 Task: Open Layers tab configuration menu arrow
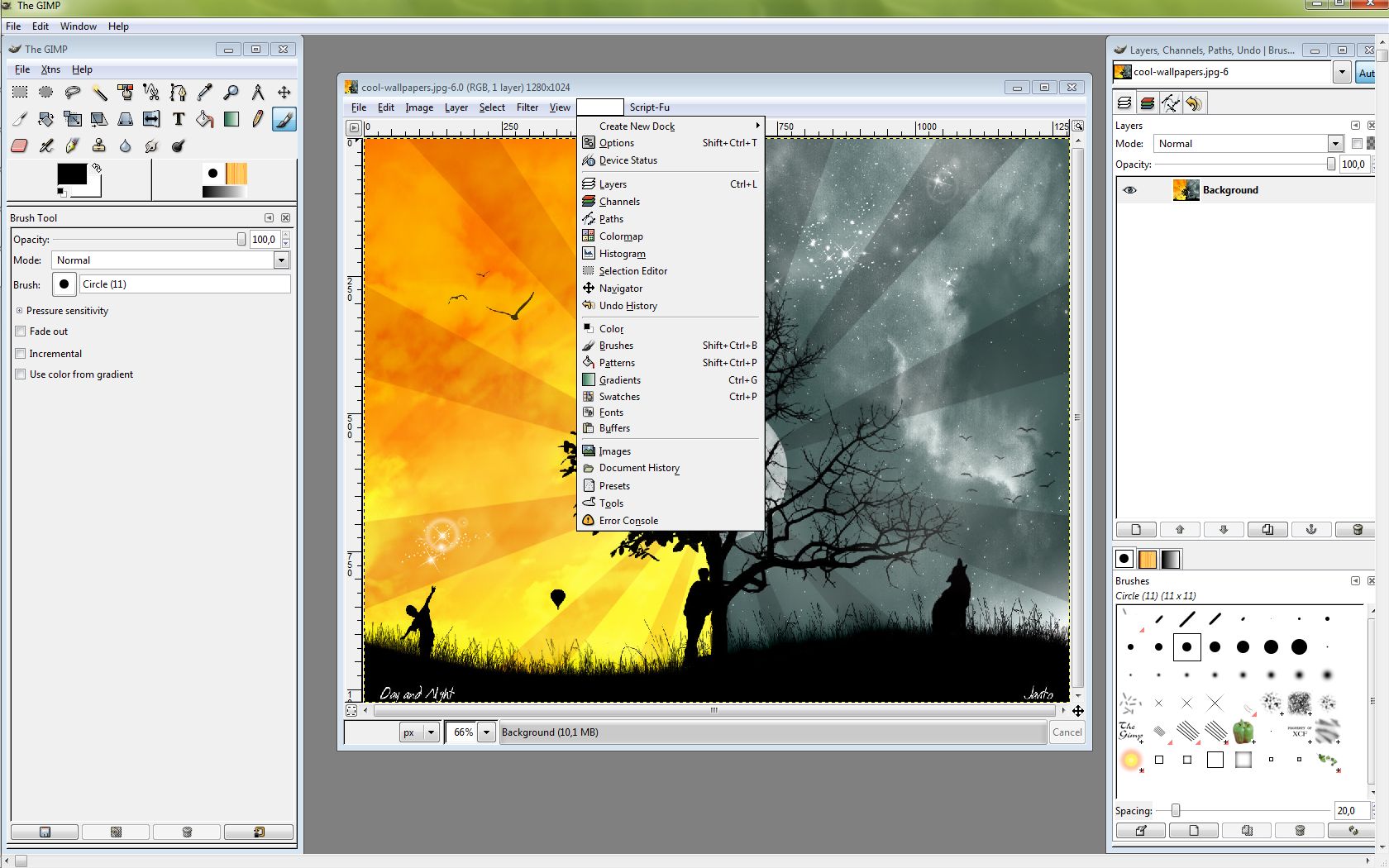pos(1355,126)
